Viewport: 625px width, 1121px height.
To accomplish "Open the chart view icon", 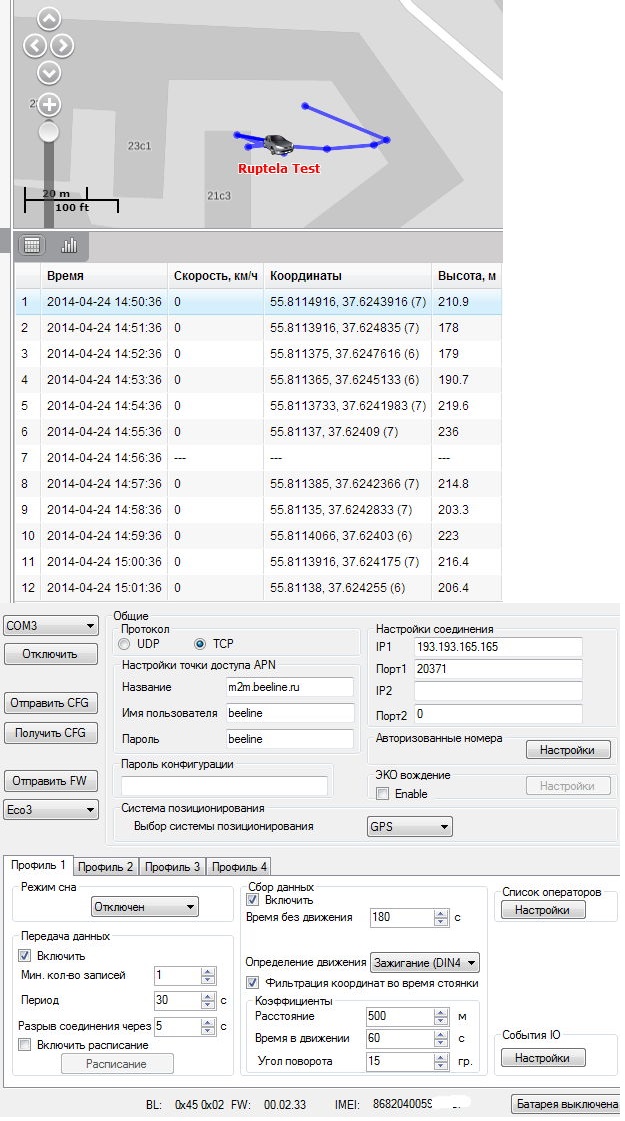I will 69,245.
